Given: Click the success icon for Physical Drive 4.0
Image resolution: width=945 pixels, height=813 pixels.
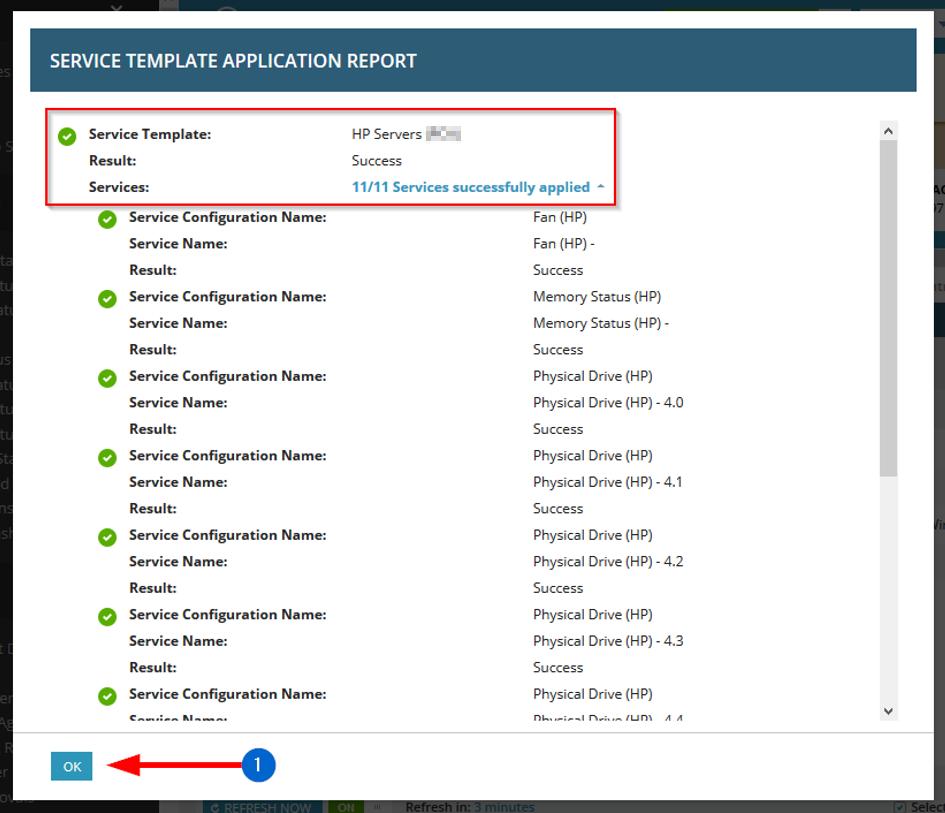Looking at the screenshot, I should coord(107,378).
